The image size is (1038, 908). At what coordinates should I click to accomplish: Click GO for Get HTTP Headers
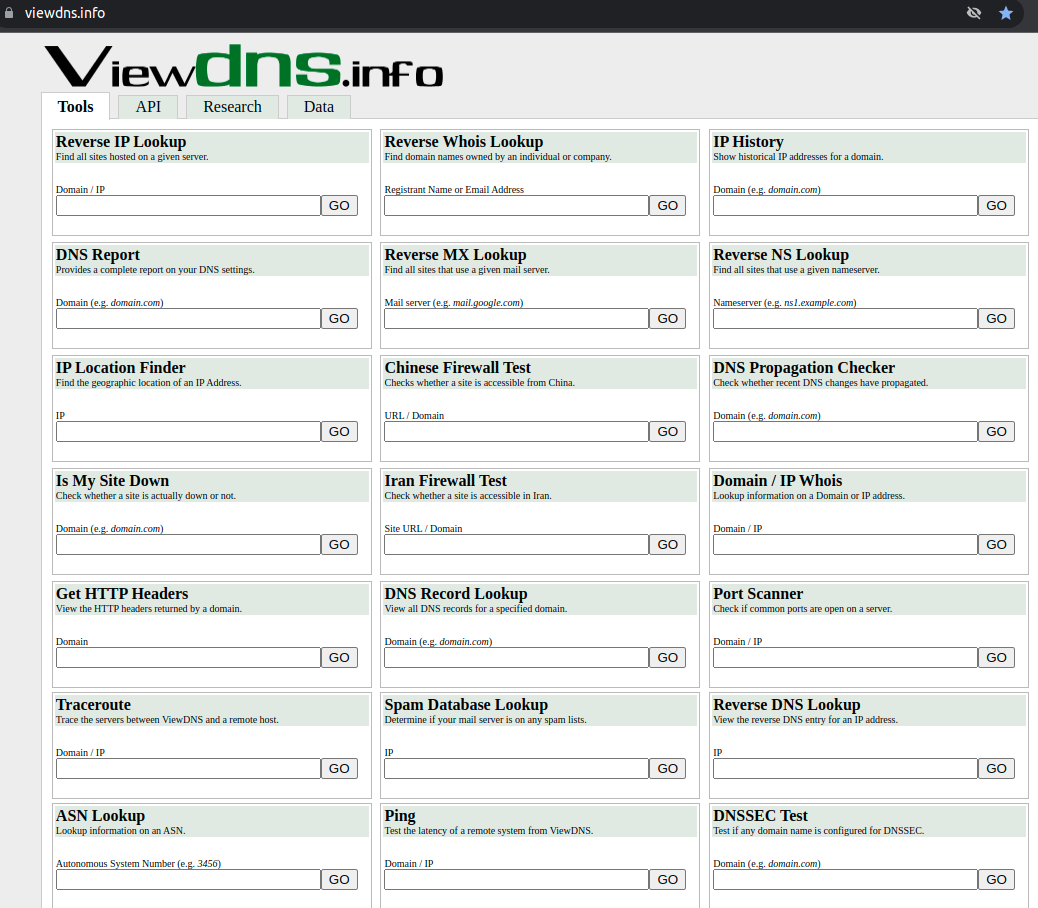(339, 657)
